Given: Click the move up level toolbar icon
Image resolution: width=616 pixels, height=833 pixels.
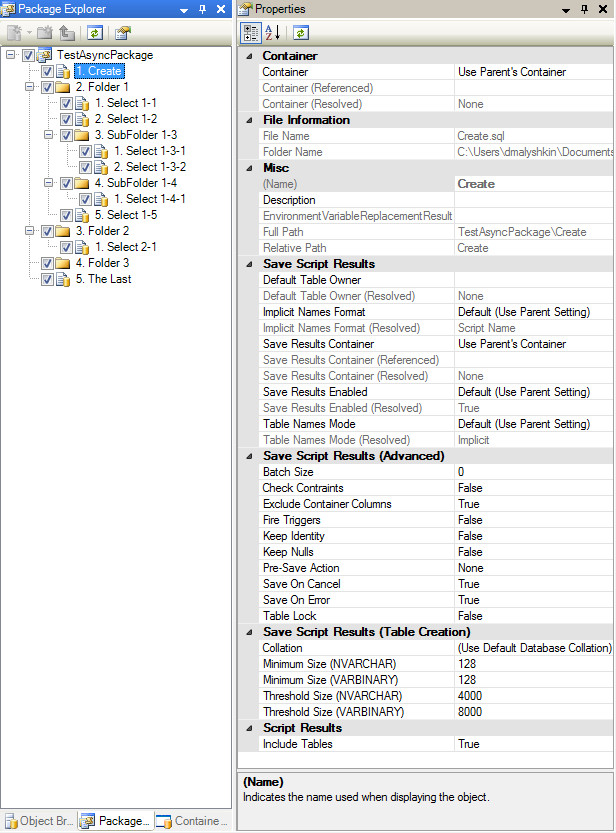Looking at the screenshot, I should pos(66,33).
